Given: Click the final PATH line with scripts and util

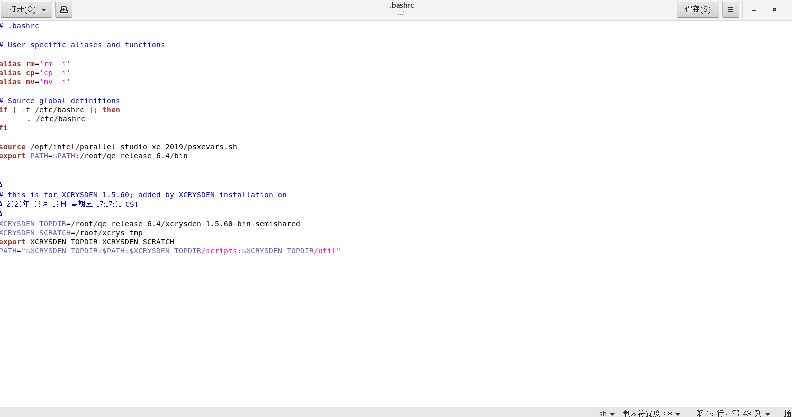Looking at the screenshot, I should (171, 251).
